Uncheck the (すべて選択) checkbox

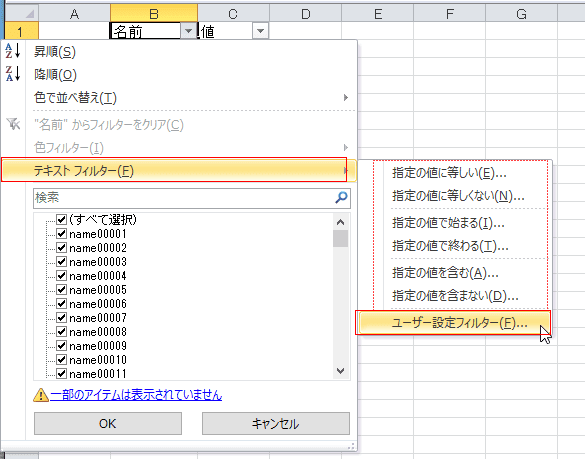coord(62,219)
